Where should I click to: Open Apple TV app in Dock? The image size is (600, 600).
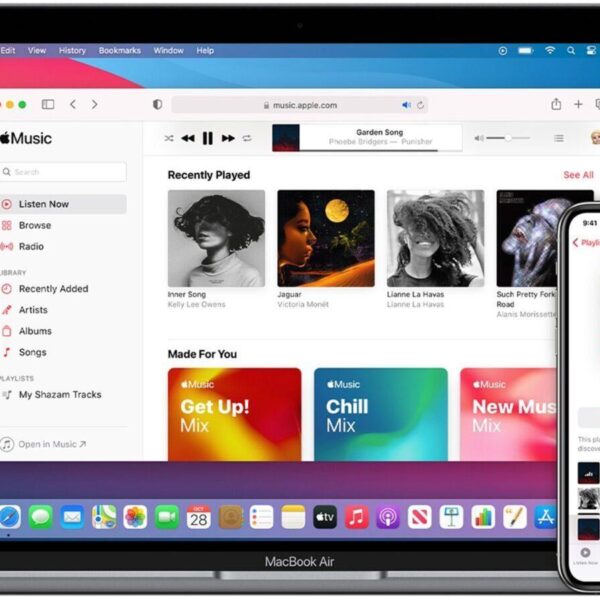click(x=325, y=517)
